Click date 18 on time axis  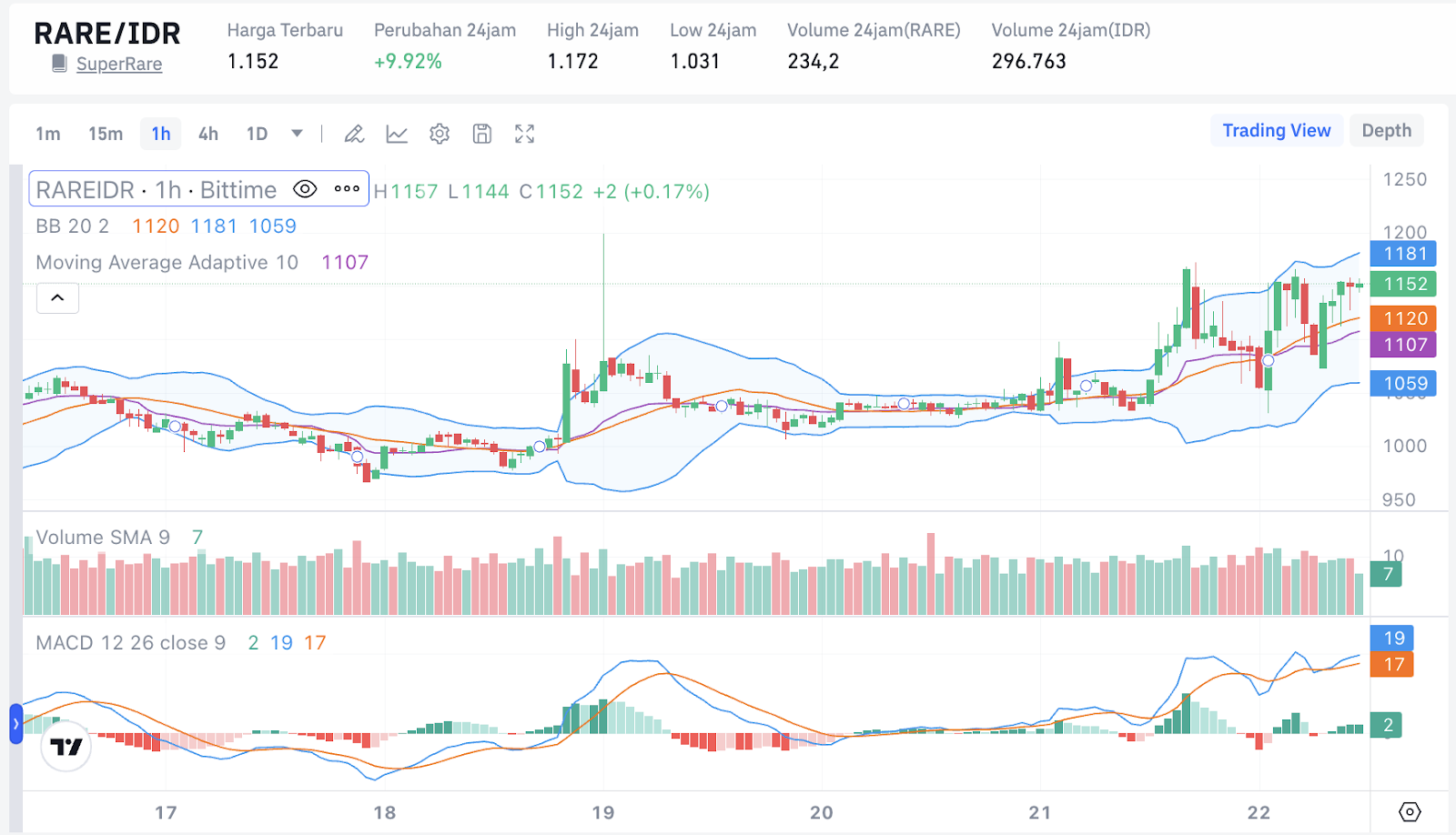pos(385,812)
